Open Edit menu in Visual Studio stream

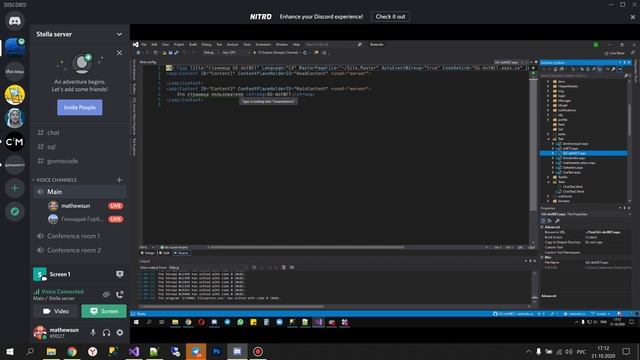154,44
